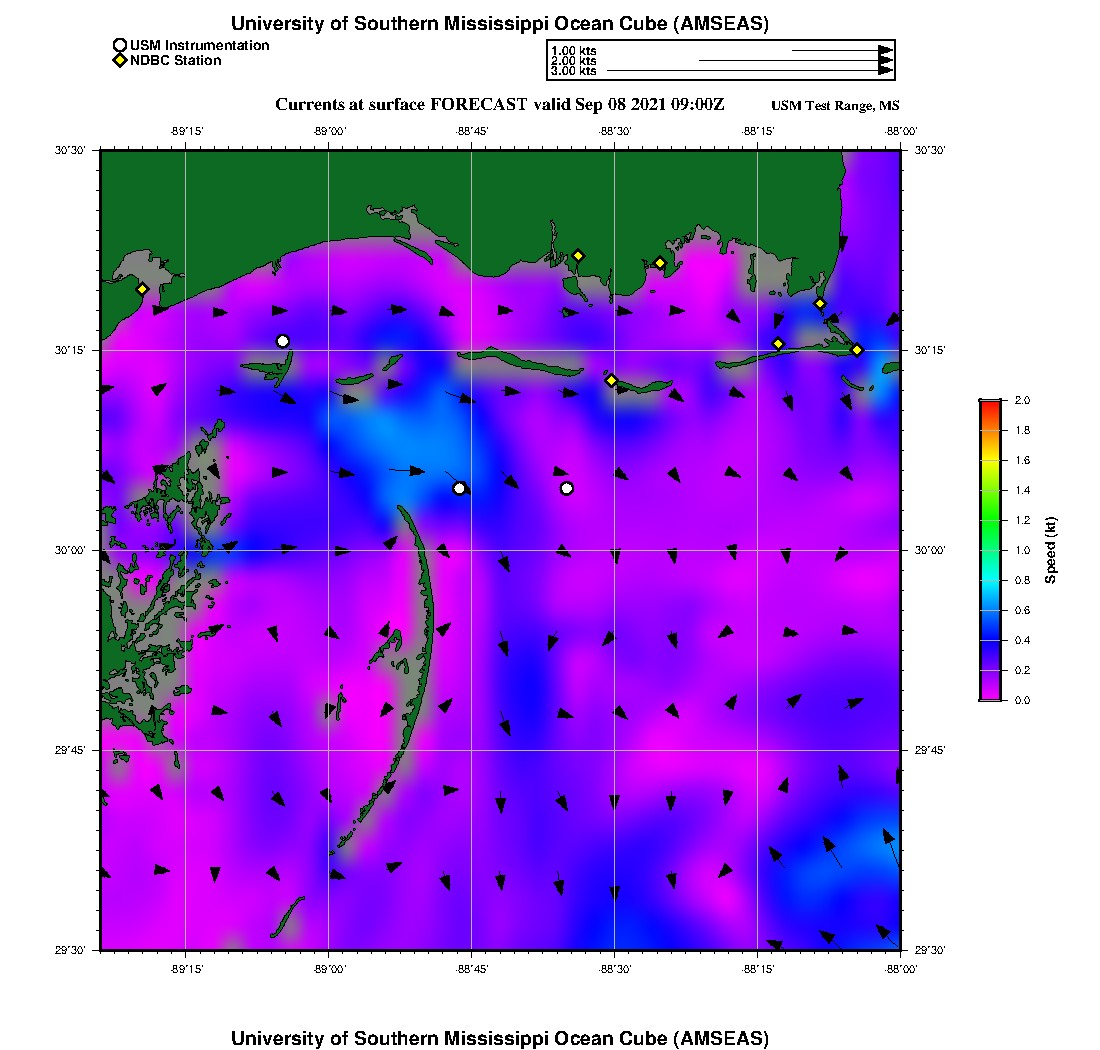The width and height of the screenshot is (1100, 1050).
Task: Select the NDBC diamond on the coast just west of 88°30'
Action: pos(578,255)
